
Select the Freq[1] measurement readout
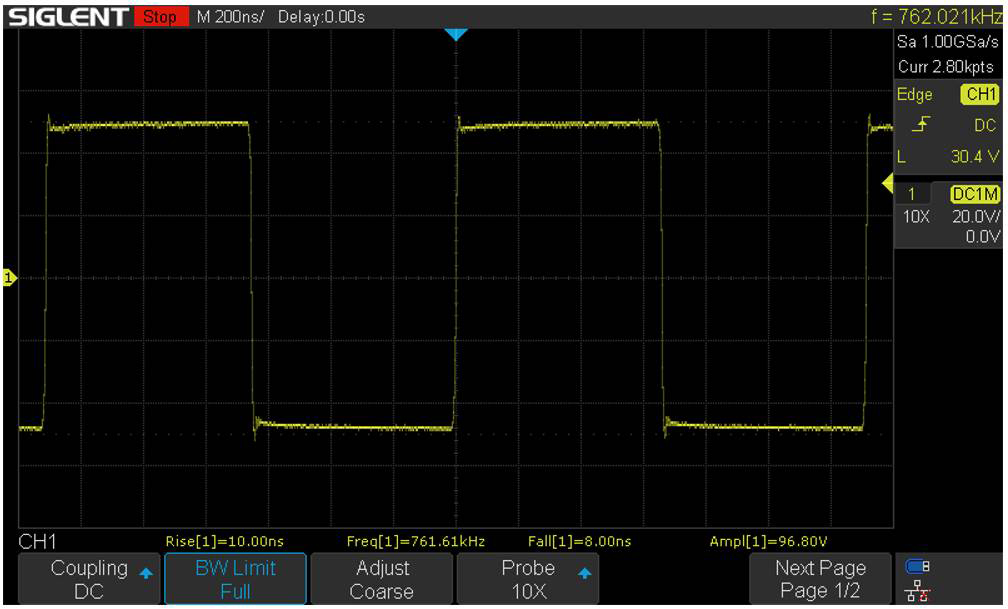click(x=415, y=541)
